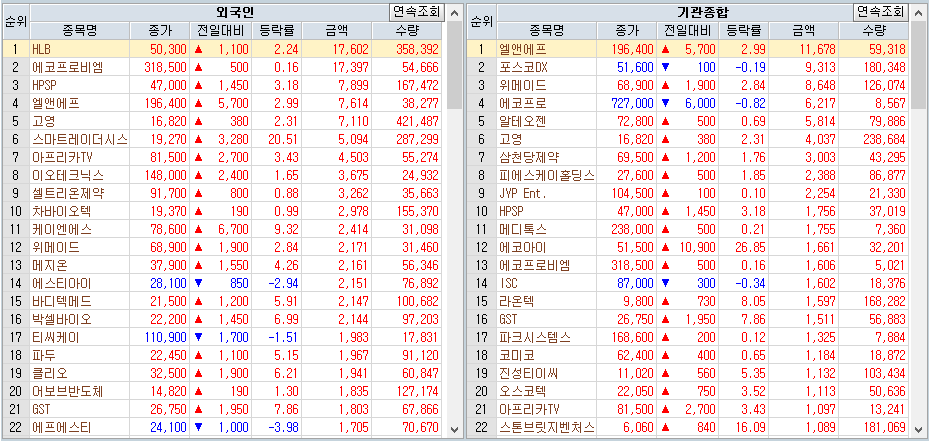Viewport: 929px width, 441px height.
Task: Select 차바이오텍 stock name
Action: [62, 211]
